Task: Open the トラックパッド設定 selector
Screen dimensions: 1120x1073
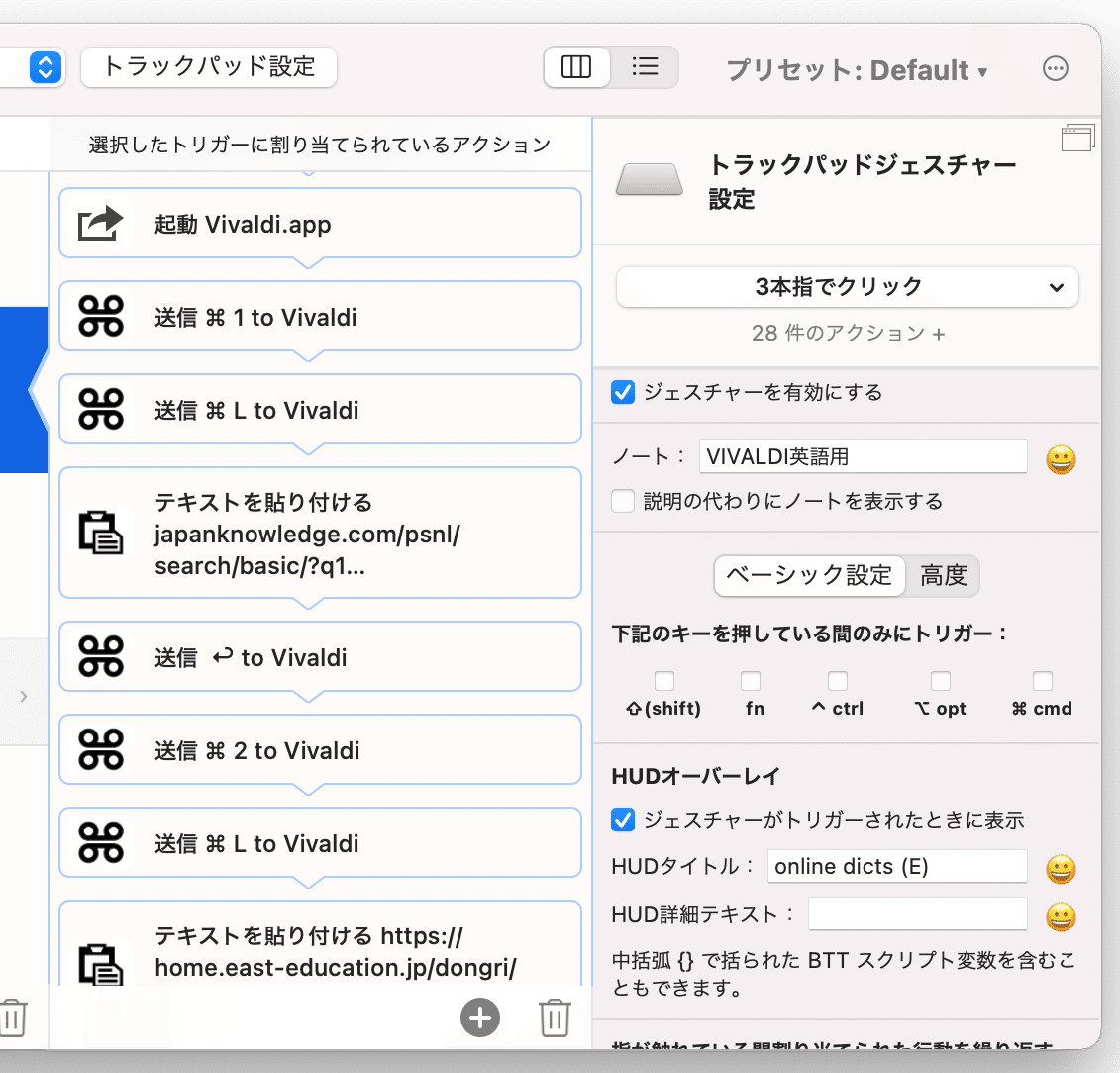Action: coord(209,67)
